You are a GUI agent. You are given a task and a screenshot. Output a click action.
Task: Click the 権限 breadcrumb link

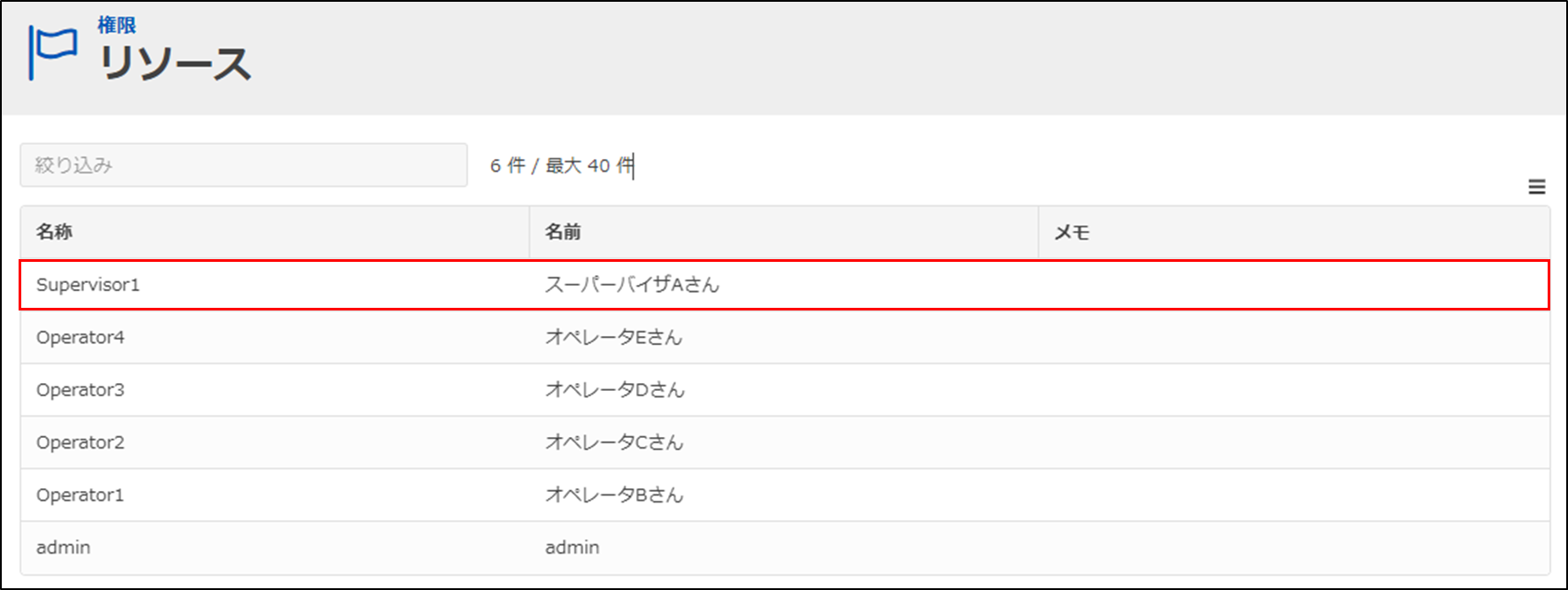(x=117, y=26)
